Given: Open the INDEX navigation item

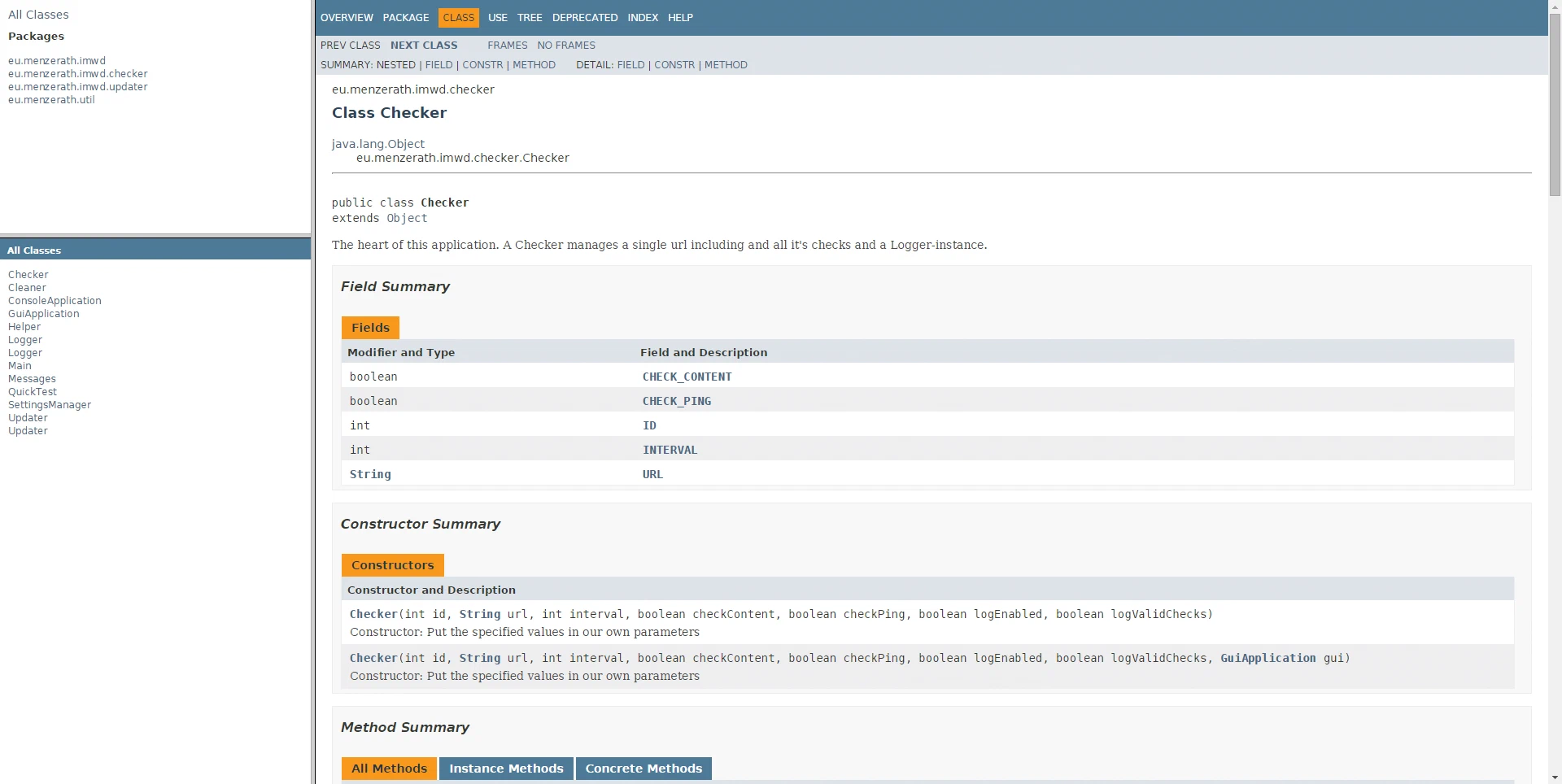Looking at the screenshot, I should (x=643, y=17).
